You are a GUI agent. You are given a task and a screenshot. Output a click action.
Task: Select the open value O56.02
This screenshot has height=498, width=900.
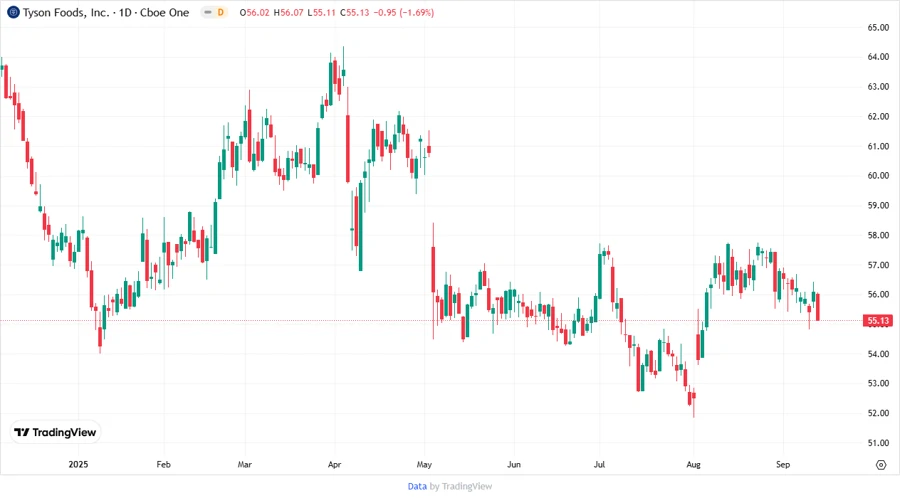click(254, 13)
